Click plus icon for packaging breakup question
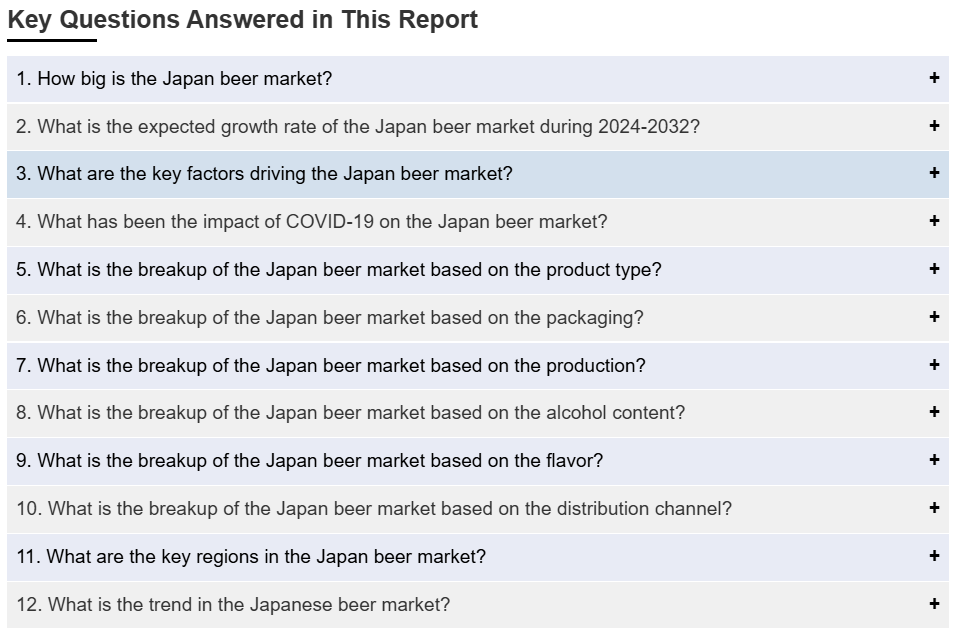Screen dimensions: 960x639 934,316
